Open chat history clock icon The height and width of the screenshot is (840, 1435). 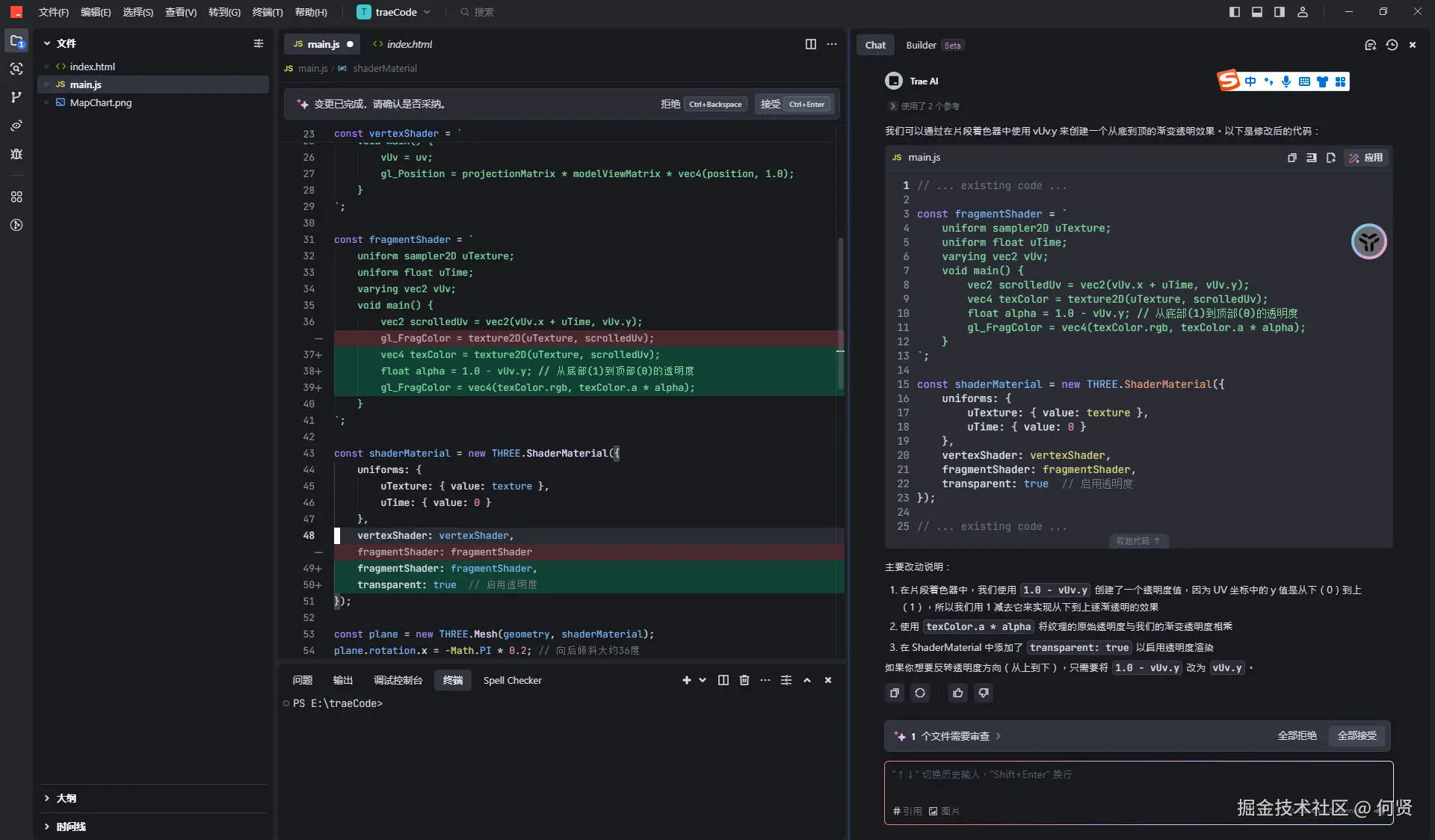point(1392,45)
